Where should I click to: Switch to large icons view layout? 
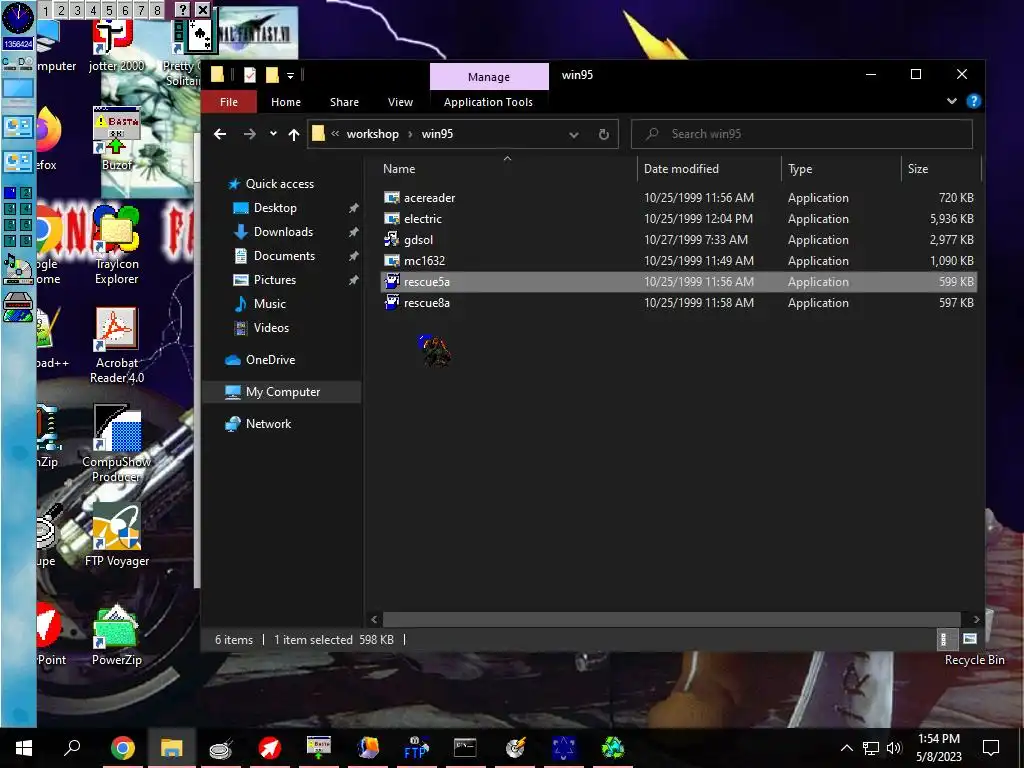point(970,639)
